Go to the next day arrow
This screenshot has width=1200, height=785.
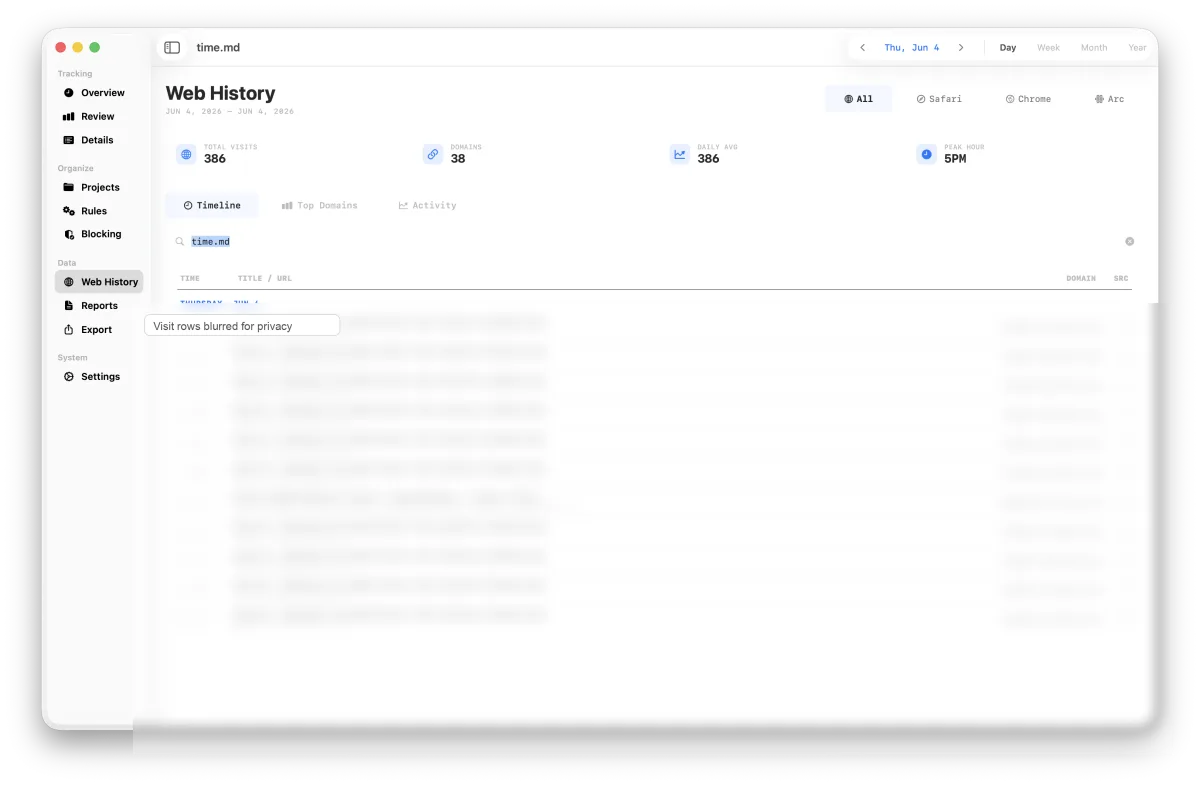(x=961, y=48)
